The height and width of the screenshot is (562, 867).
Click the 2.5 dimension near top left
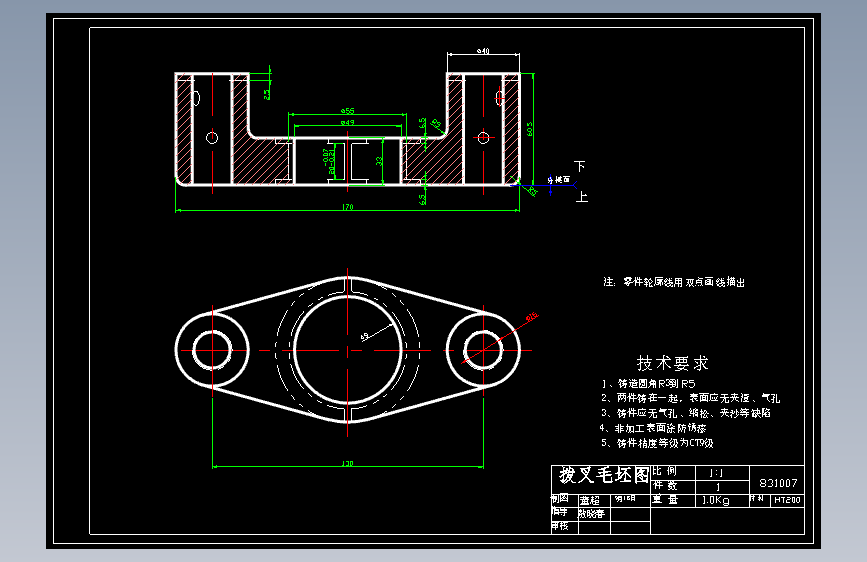[267, 95]
